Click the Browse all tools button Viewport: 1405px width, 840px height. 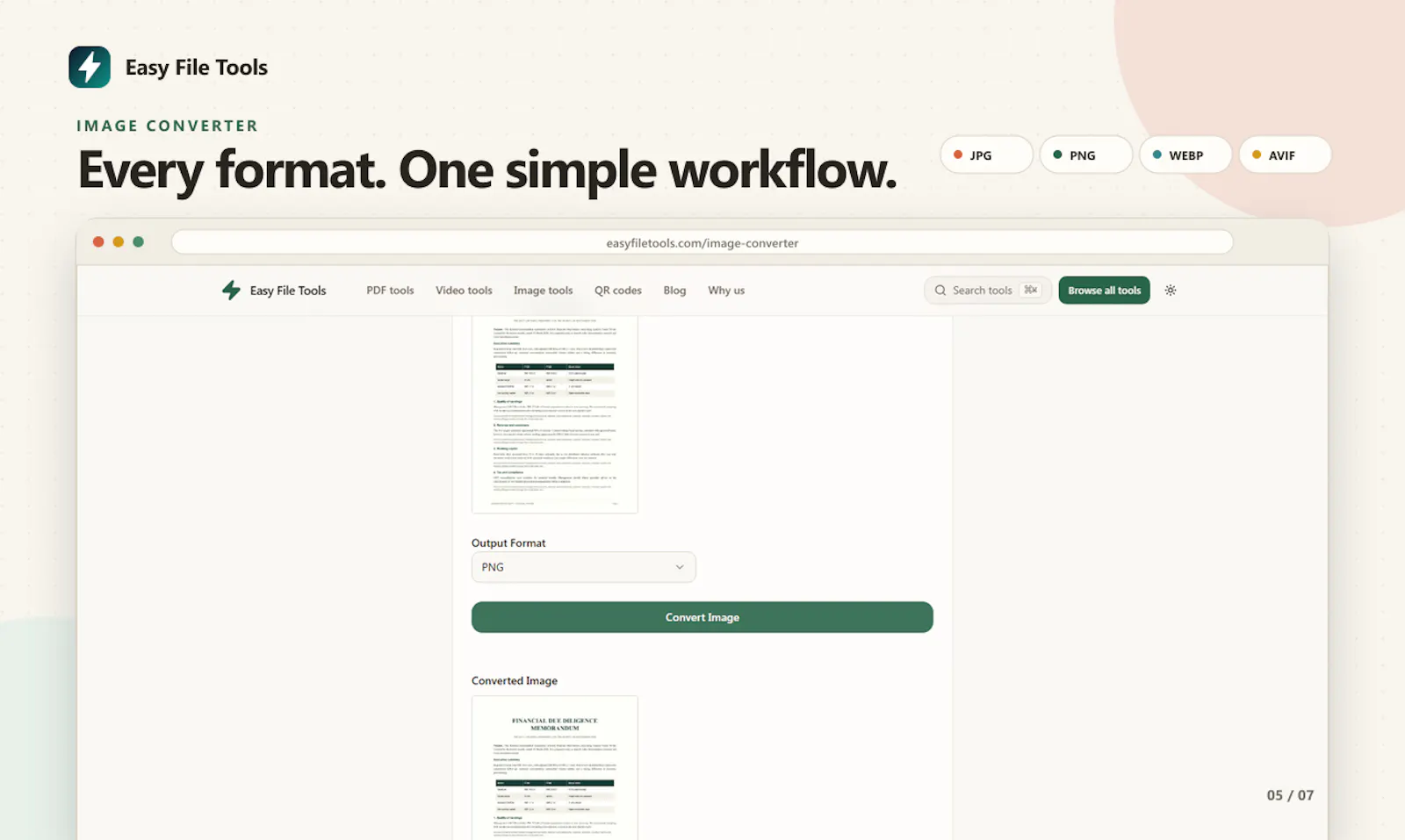[x=1104, y=291]
